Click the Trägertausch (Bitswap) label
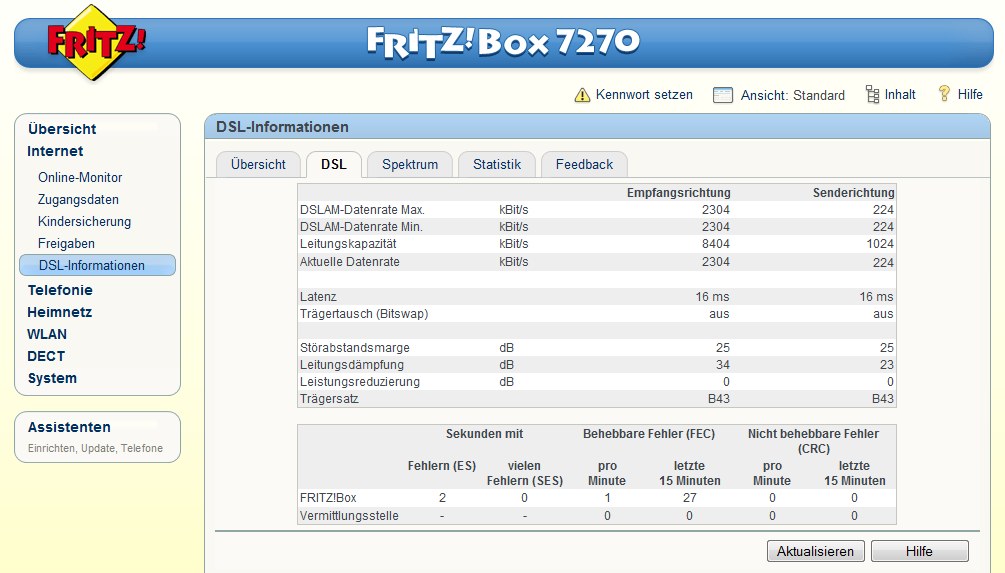Image resolution: width=1005 pixels, height=573 pixels. point(364,314)
